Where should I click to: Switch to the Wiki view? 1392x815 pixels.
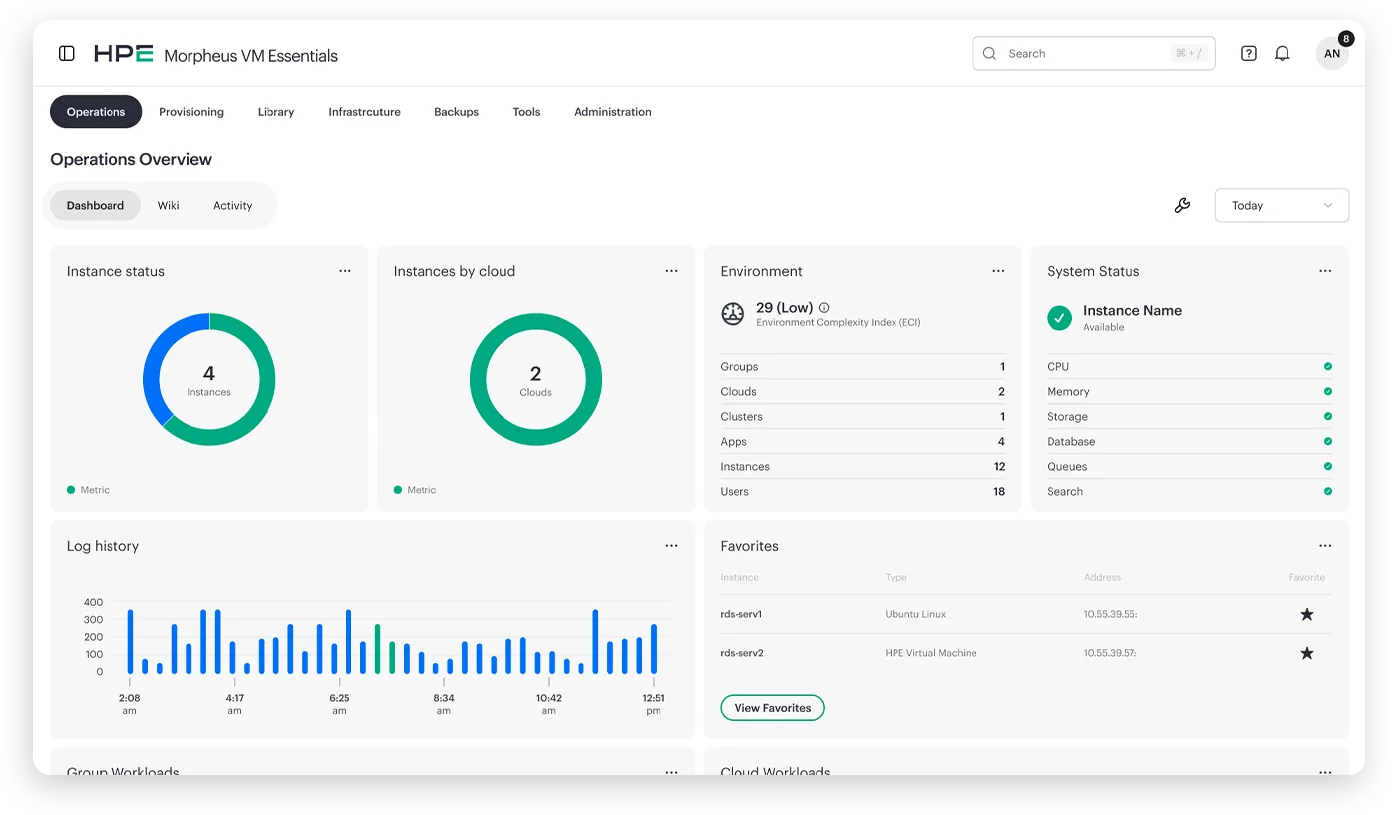click(168, 205)
